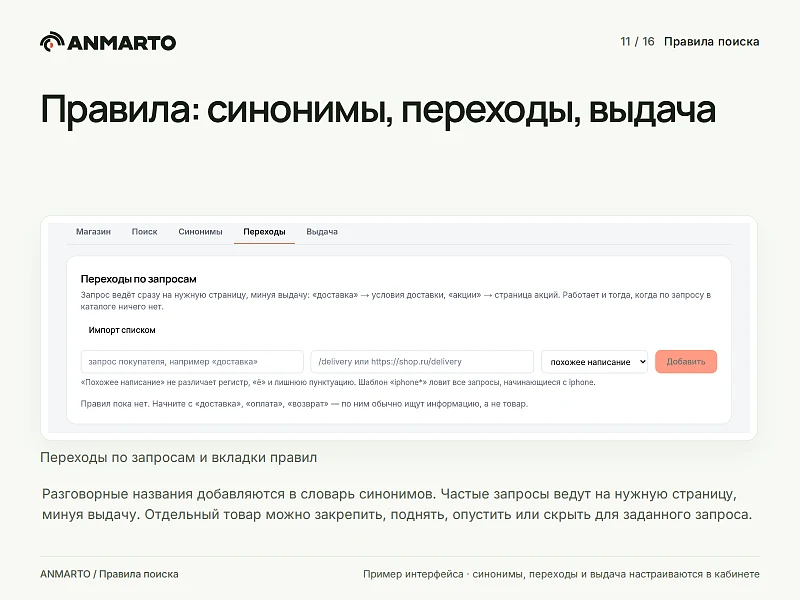Click the caption Переходы по запросам и вкладки правил
Viewport: 800px width, 600px height.
point(179,457)
